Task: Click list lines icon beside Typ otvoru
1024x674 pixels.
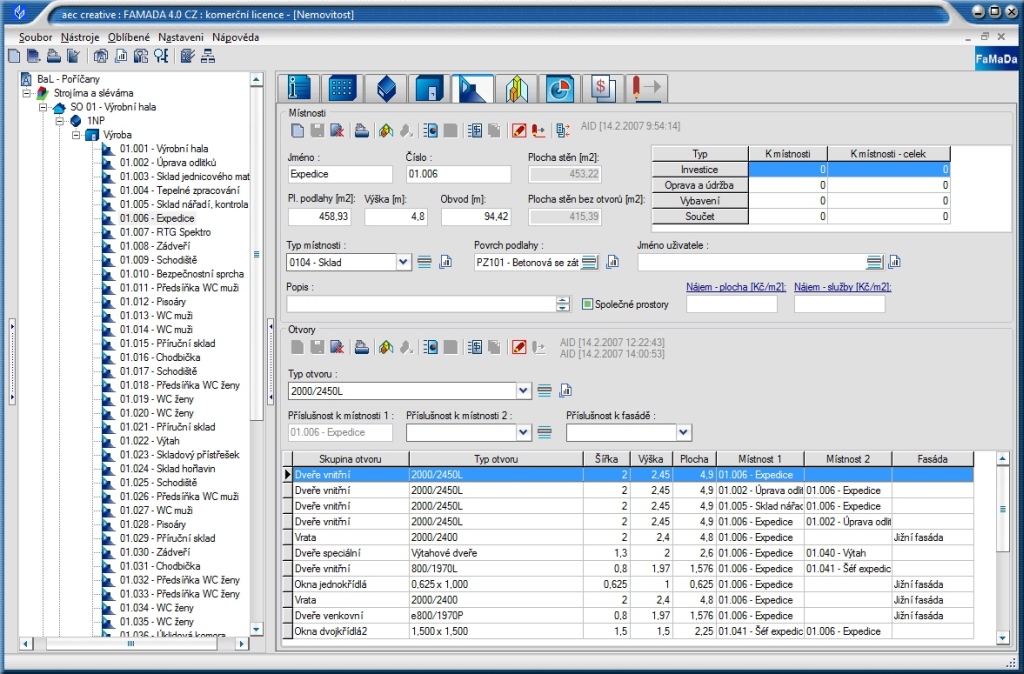Action: click(544, 391)
